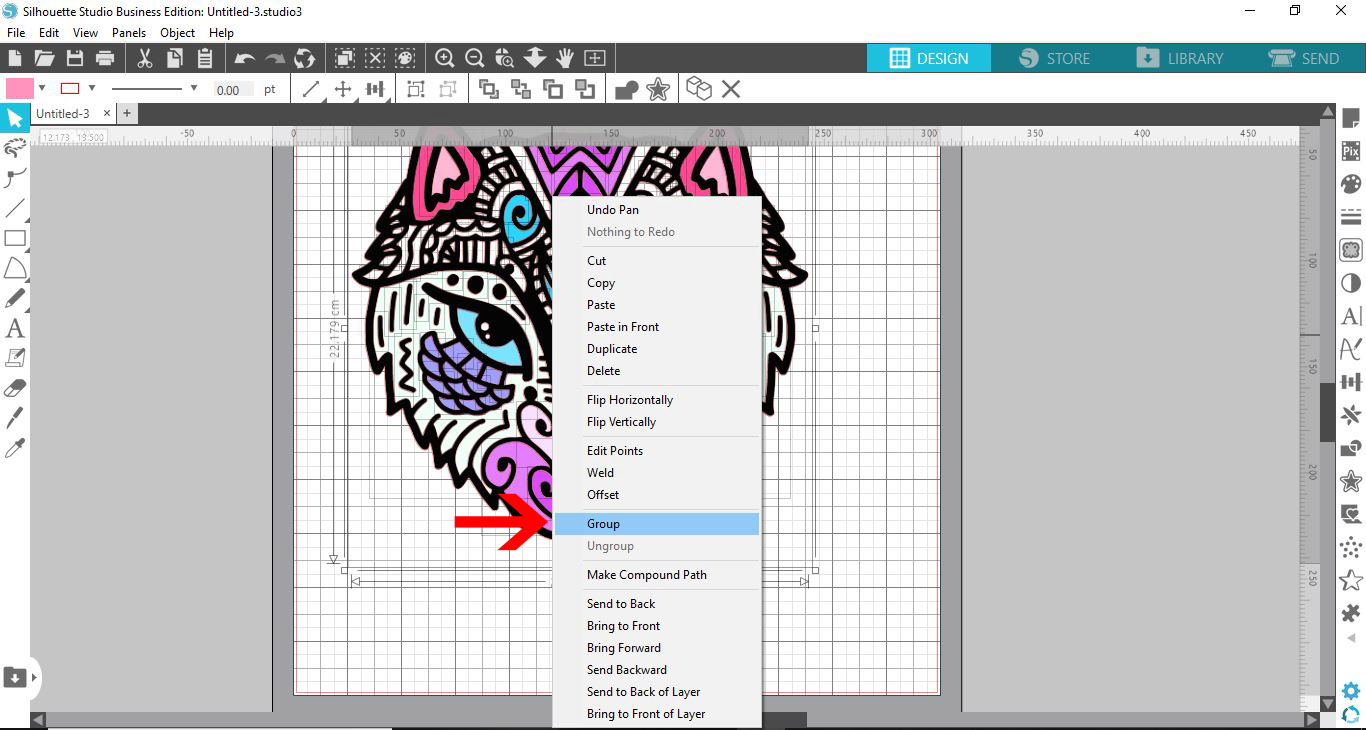Choose Duplicate in the context menu

[657, 349]
